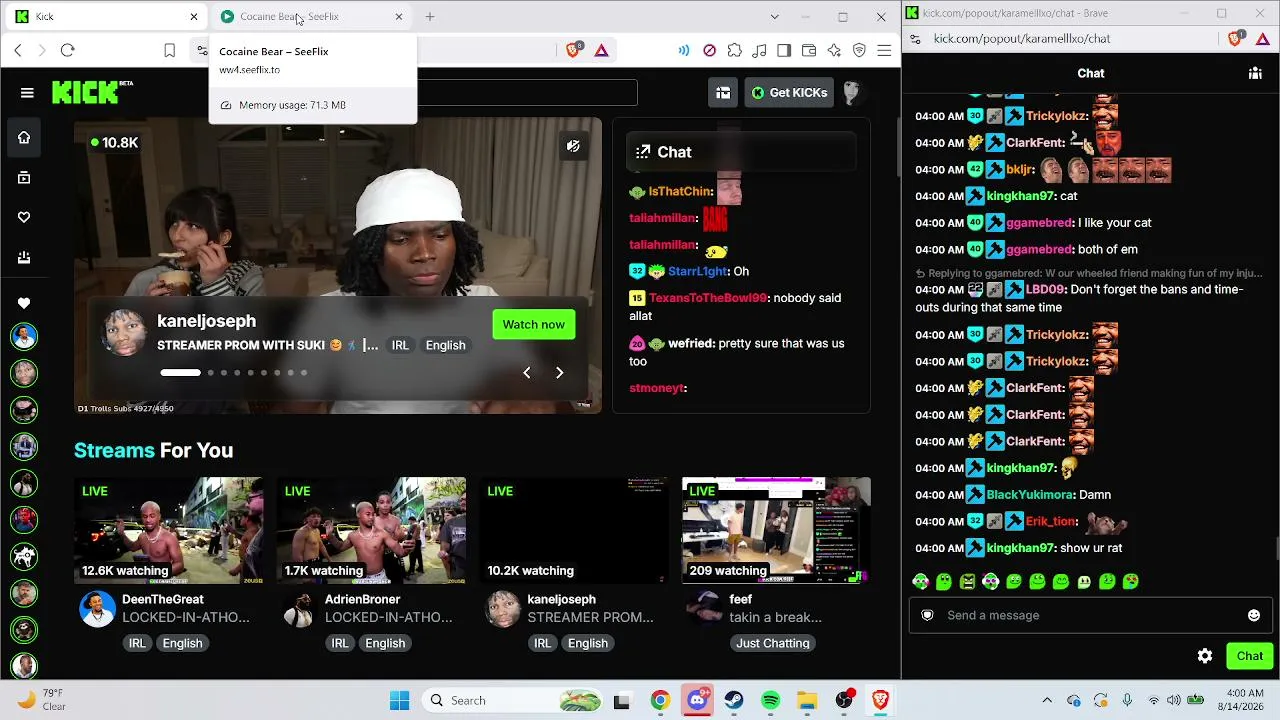Go back in the browser

(18, 50)
